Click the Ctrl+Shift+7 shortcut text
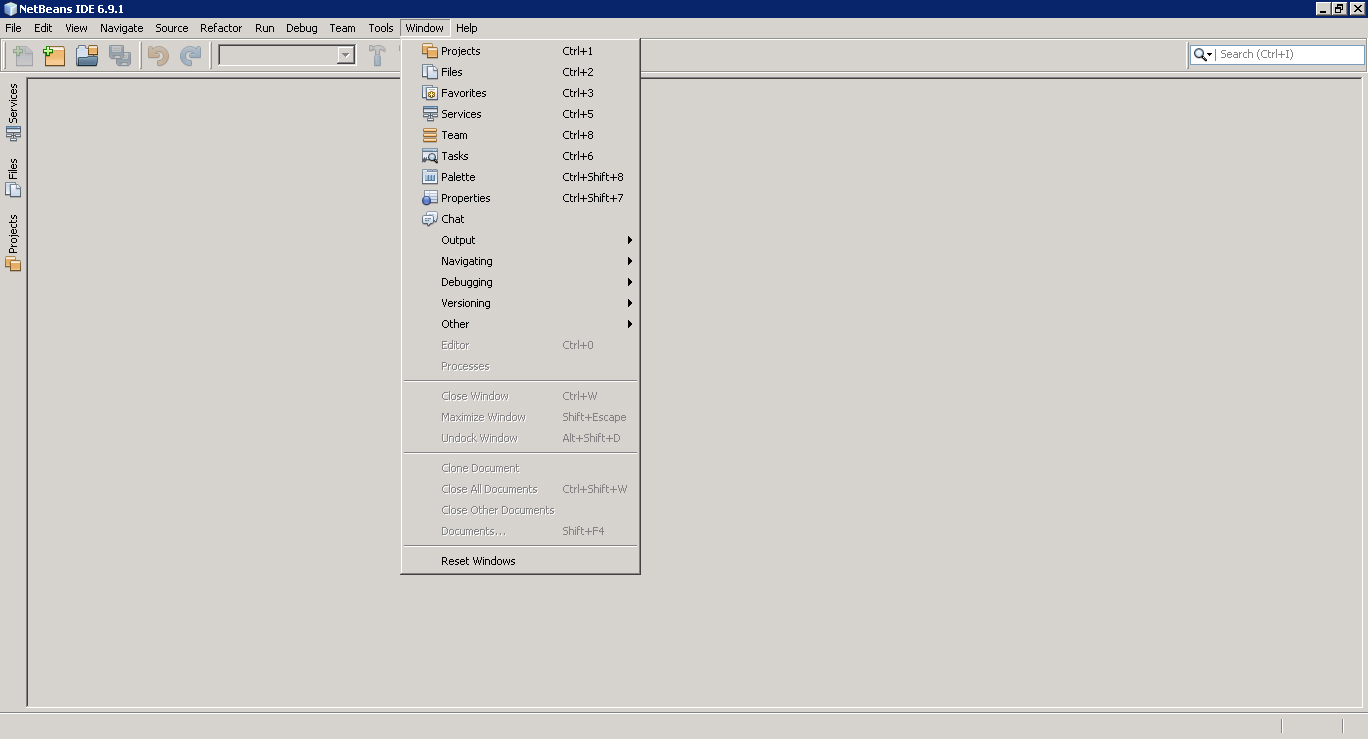 click(x=593, y=198)
